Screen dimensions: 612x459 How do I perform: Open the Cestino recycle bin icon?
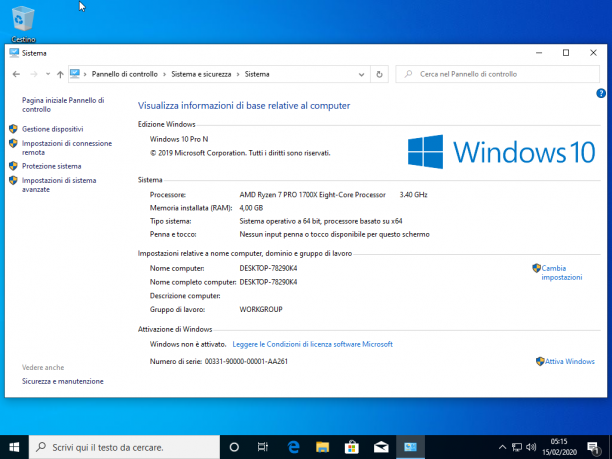[23, 24]
